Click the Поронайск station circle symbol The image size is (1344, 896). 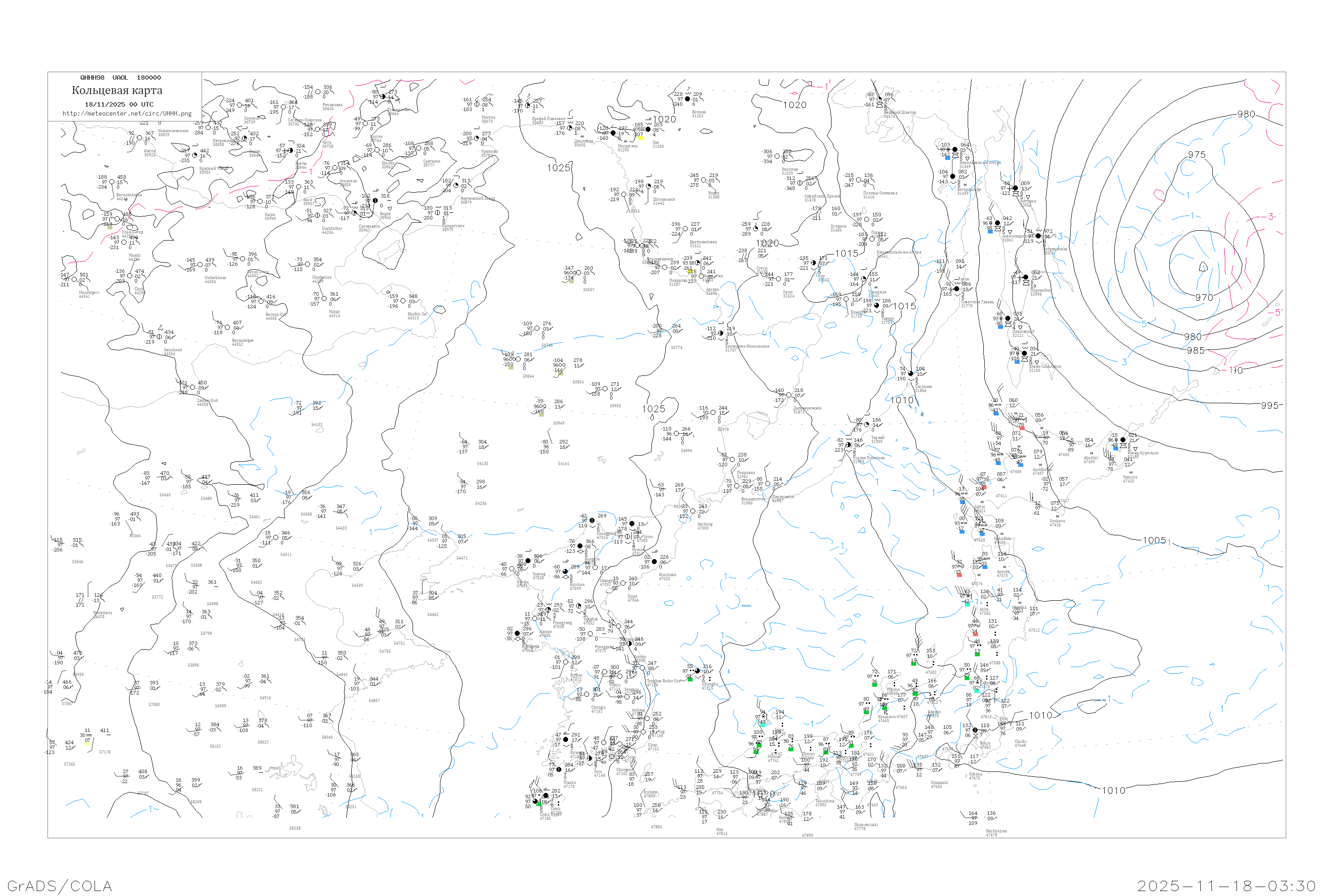[1026, 277]
